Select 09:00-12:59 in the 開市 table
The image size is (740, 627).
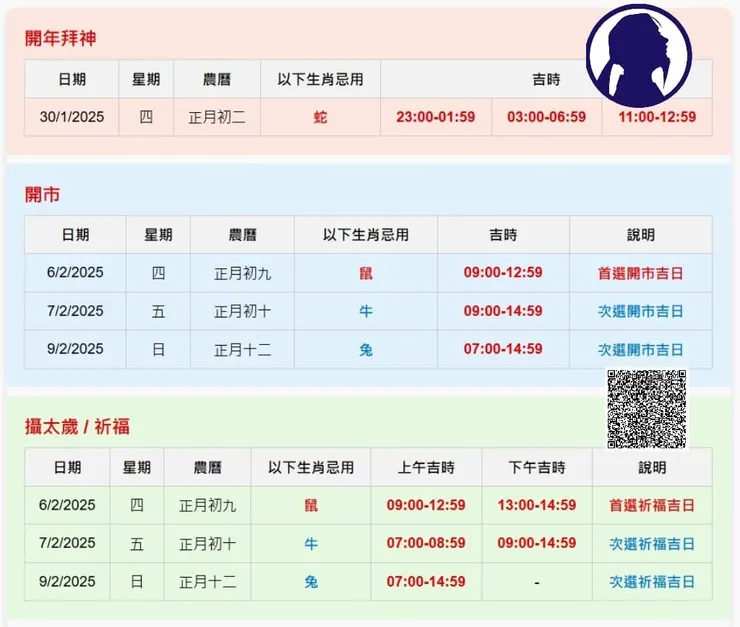pos(503,273)
